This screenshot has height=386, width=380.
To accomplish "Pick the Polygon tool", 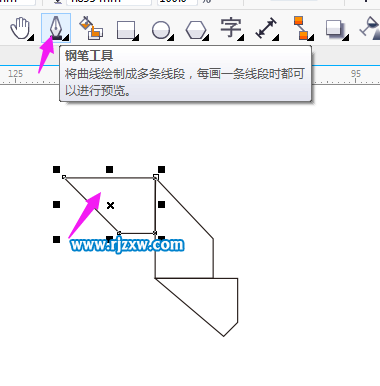I will [197, 30].
